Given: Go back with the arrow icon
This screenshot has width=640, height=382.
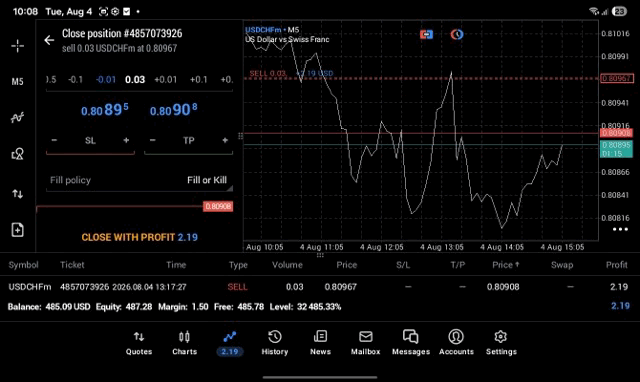Looking at the screenshot, I should pos(49,40).
